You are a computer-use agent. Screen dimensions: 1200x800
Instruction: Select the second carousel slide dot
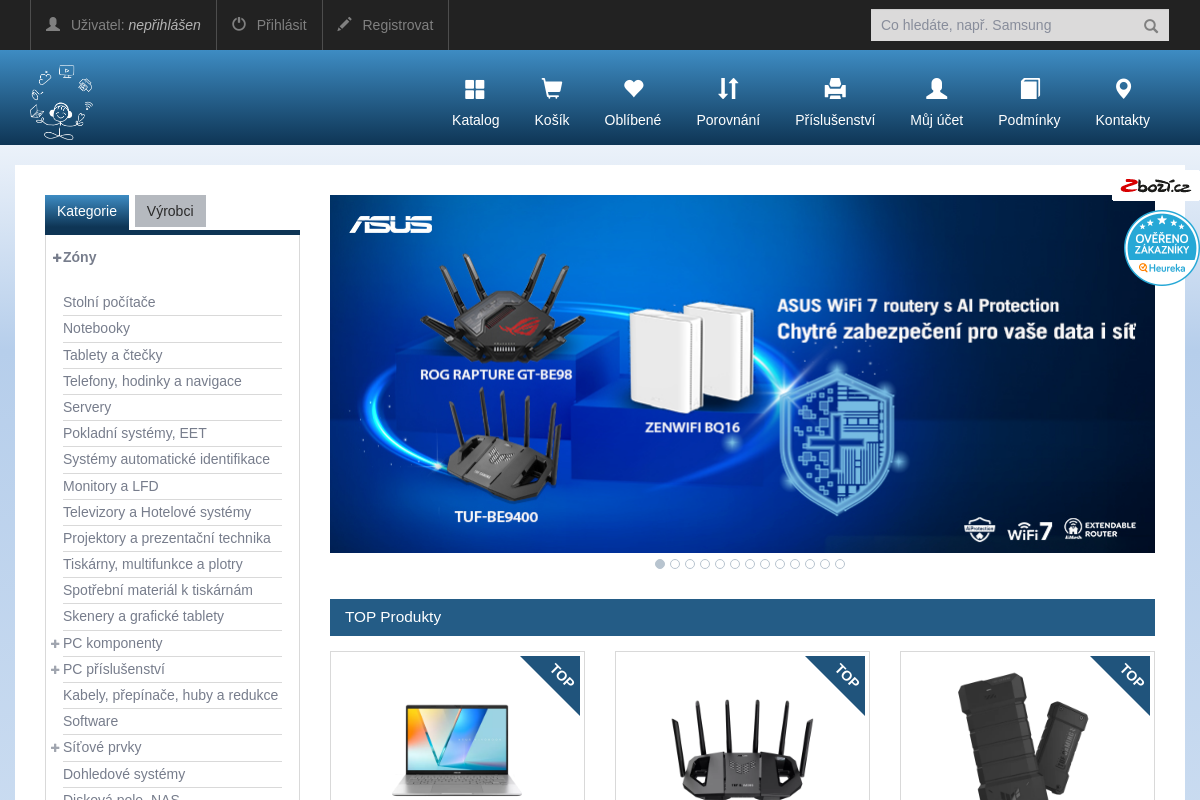tap(675, 564)
